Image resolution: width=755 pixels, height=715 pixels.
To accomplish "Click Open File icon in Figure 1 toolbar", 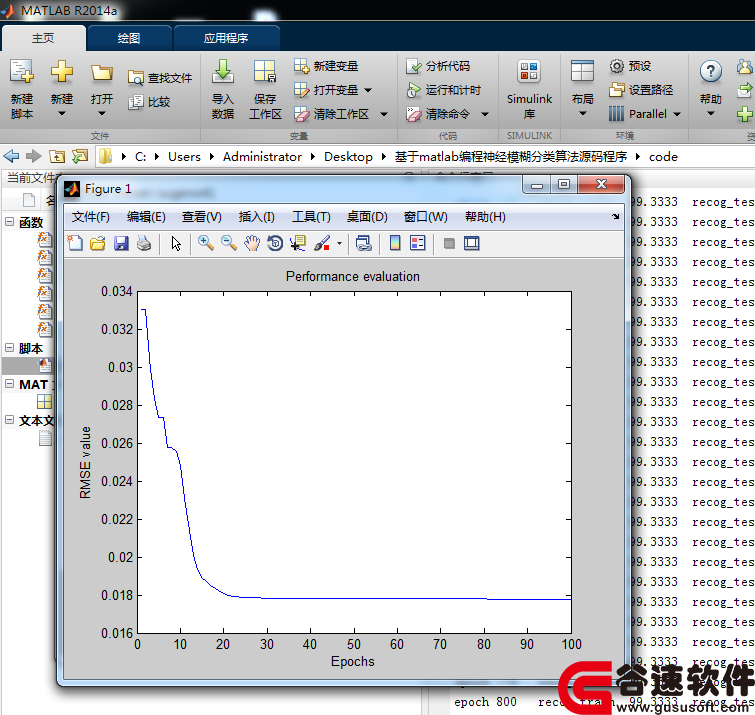I will pyautogui.click(x=98, y=243).
